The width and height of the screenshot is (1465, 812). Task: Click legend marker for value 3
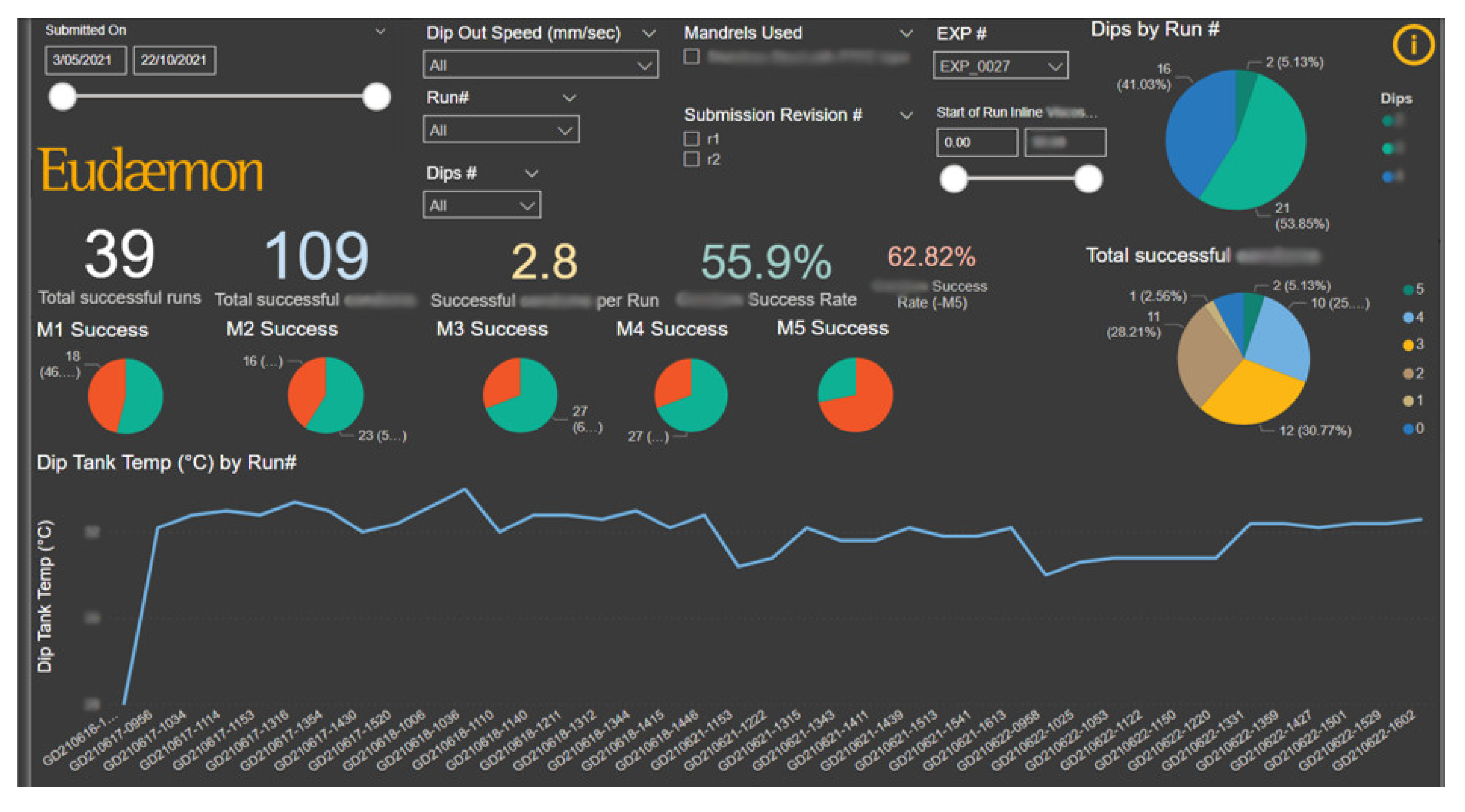1408,345
